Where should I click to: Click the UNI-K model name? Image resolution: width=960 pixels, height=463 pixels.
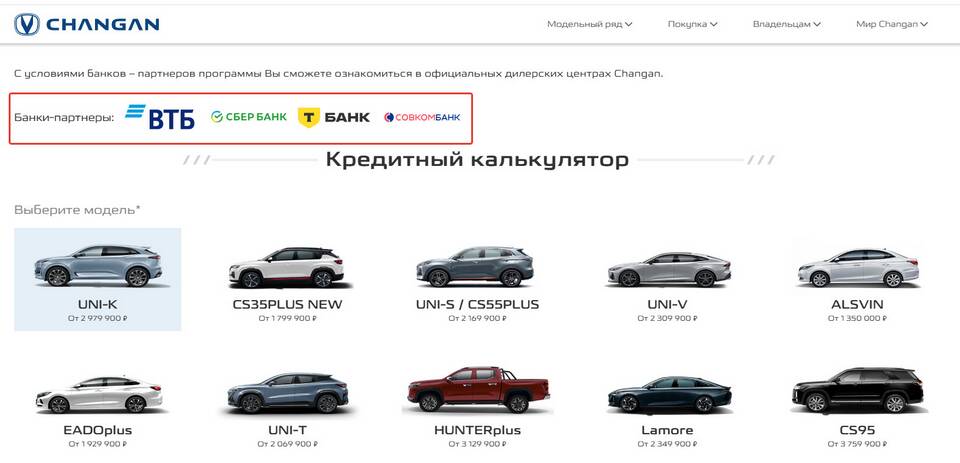point(98,304)
